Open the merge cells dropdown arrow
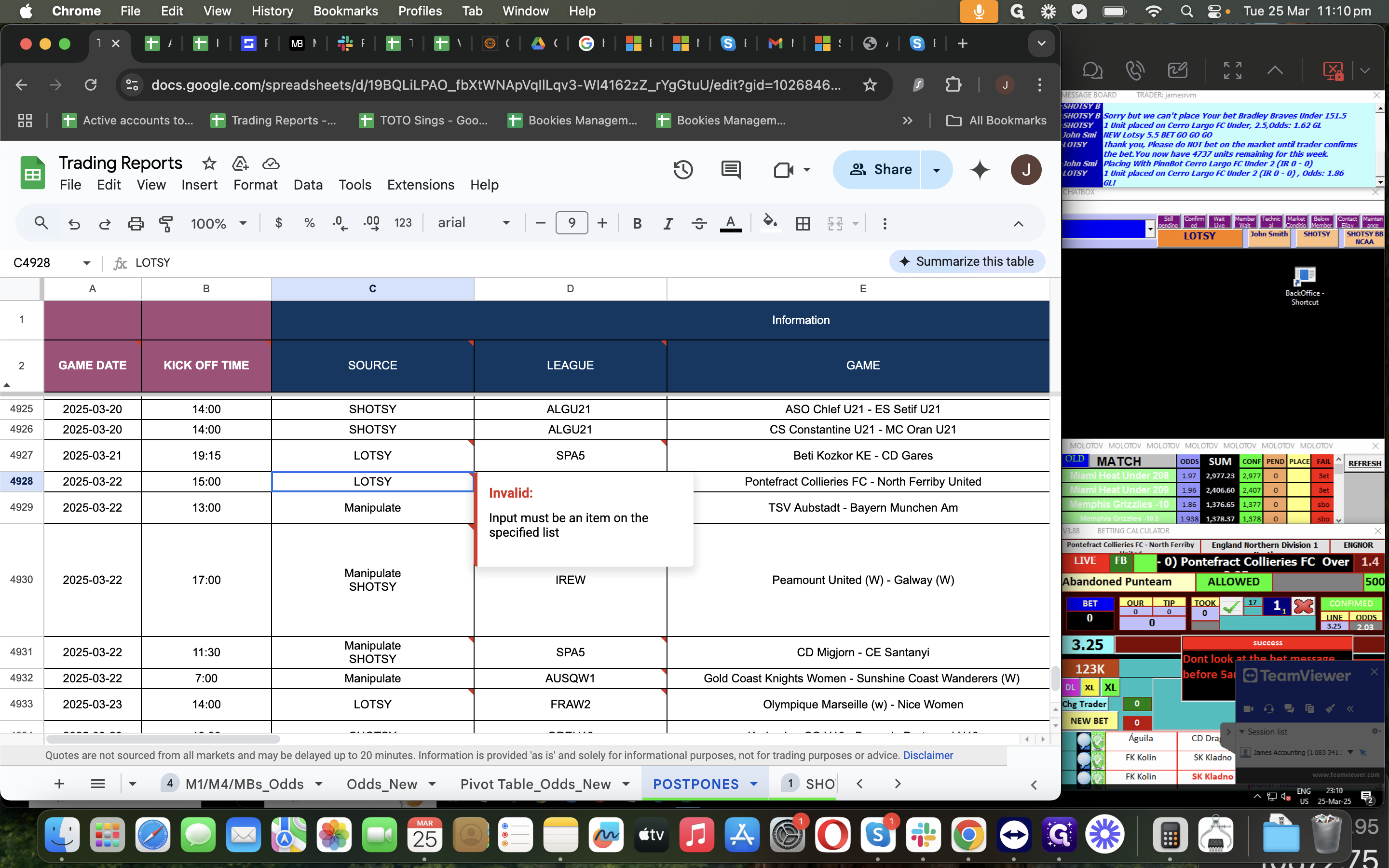1389x868 pixels. pos(855,223)
